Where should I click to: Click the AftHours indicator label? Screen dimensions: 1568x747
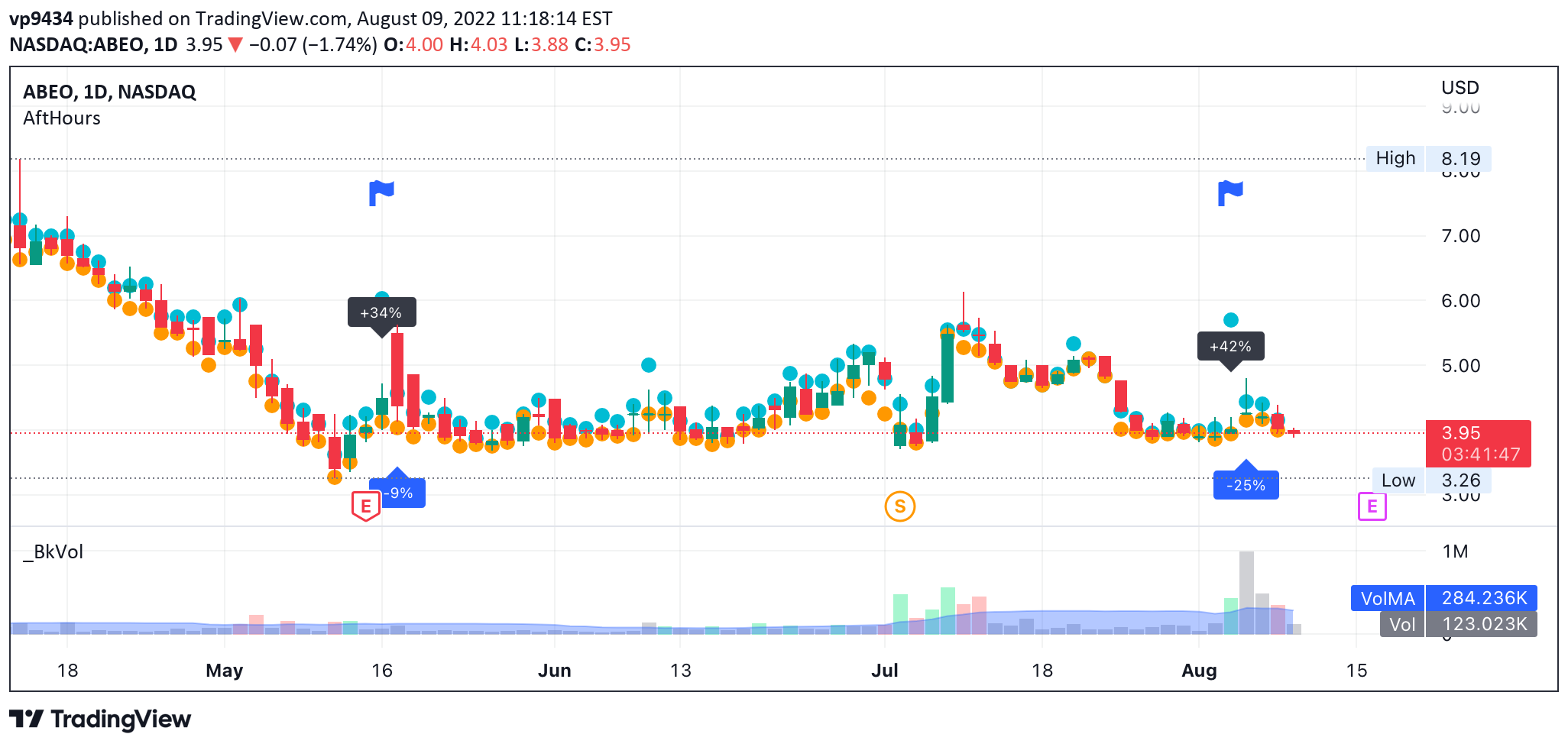tap(62, 118)
